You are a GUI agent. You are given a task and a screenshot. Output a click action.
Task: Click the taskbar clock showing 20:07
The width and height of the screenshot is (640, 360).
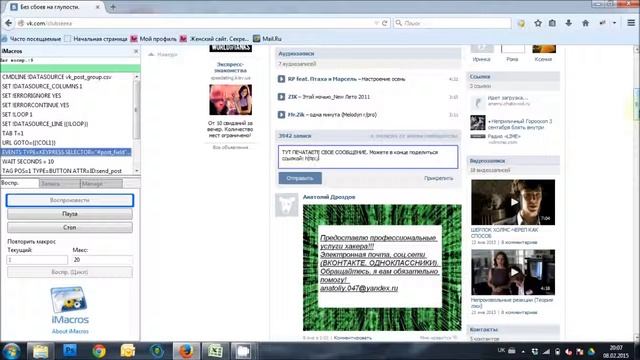point(616,351)
